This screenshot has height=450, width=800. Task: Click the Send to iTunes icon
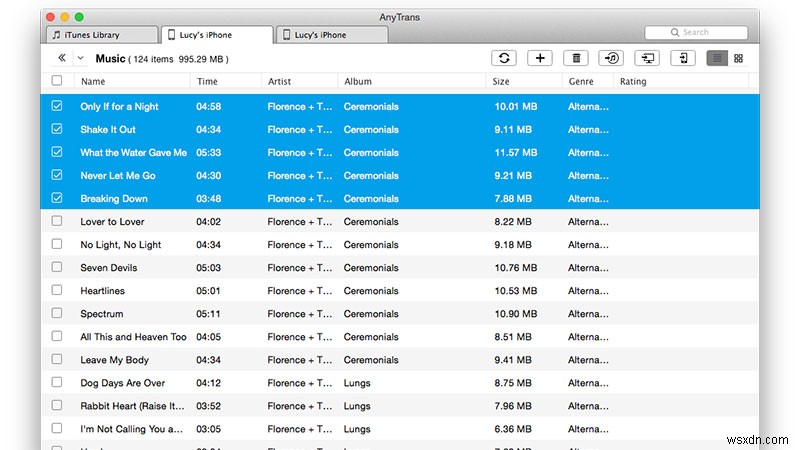[x=611, y=58]
